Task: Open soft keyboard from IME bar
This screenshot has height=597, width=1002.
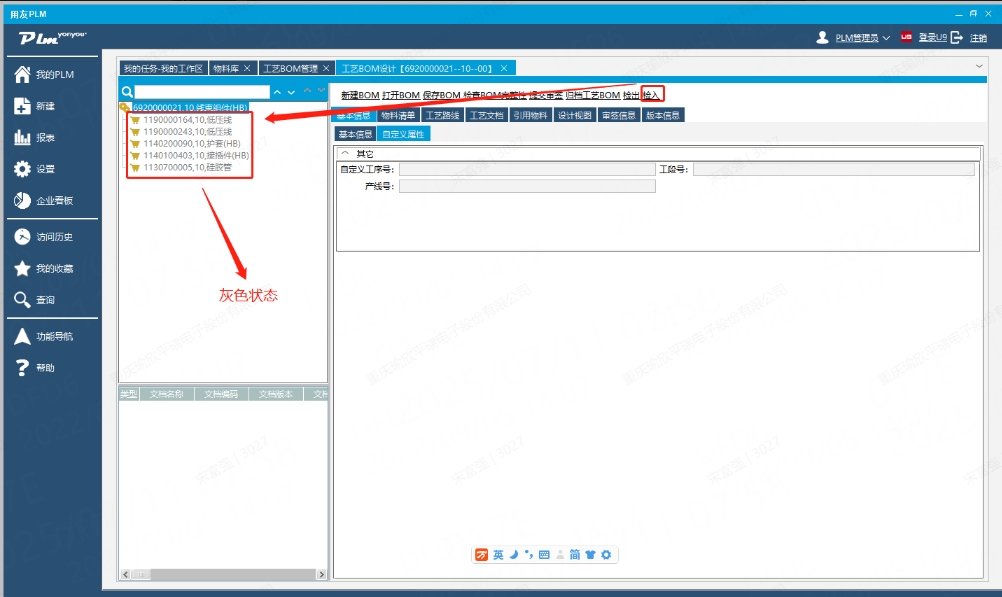Action: [544, 555]
